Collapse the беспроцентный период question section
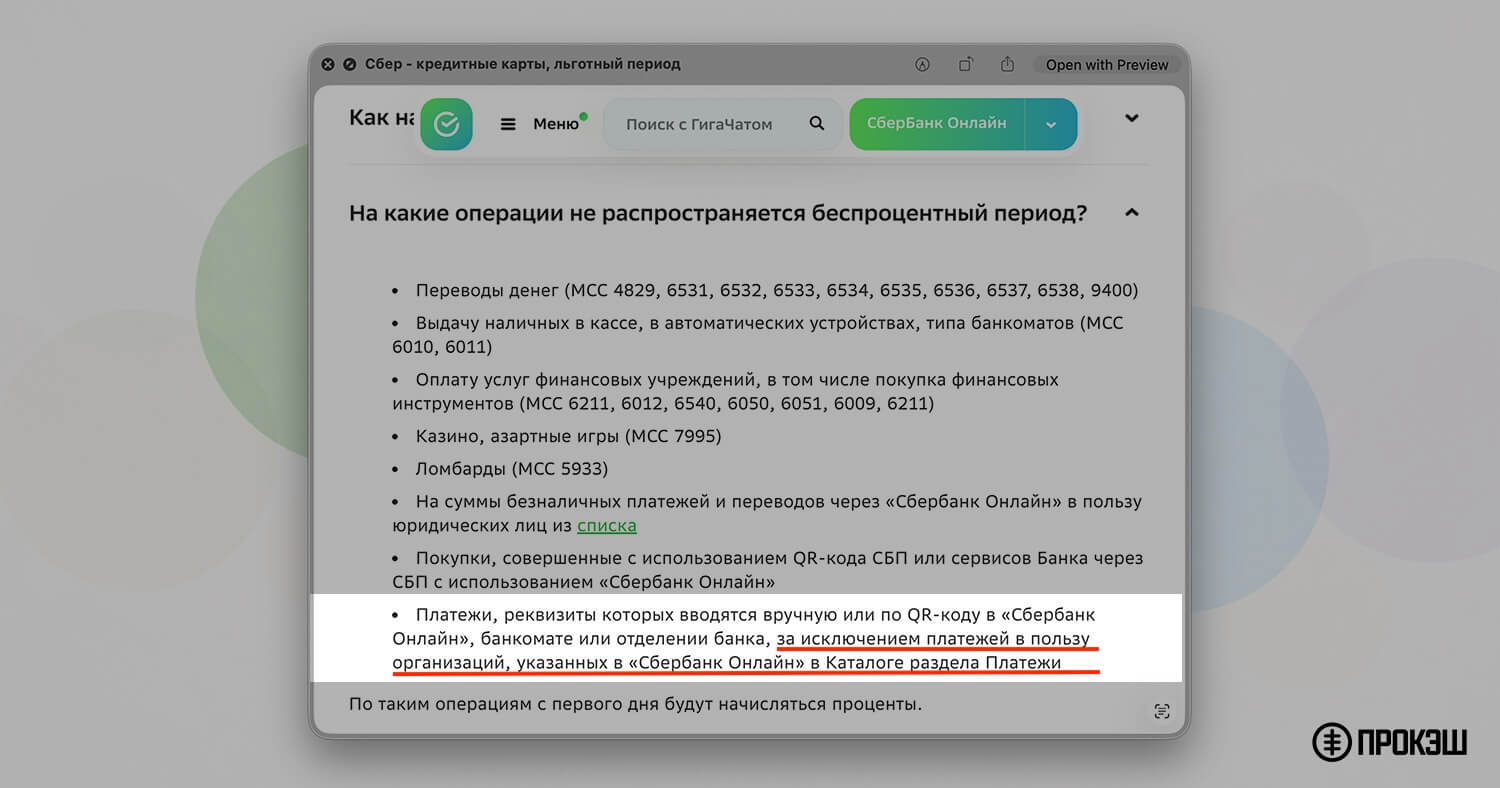 (1131, 212)
